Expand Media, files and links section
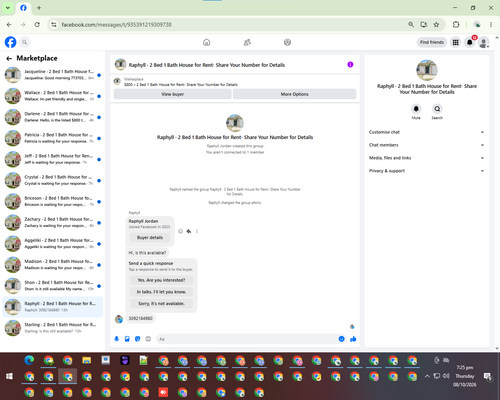This screenshot has height=400, width=500. (x=426, y=158)
